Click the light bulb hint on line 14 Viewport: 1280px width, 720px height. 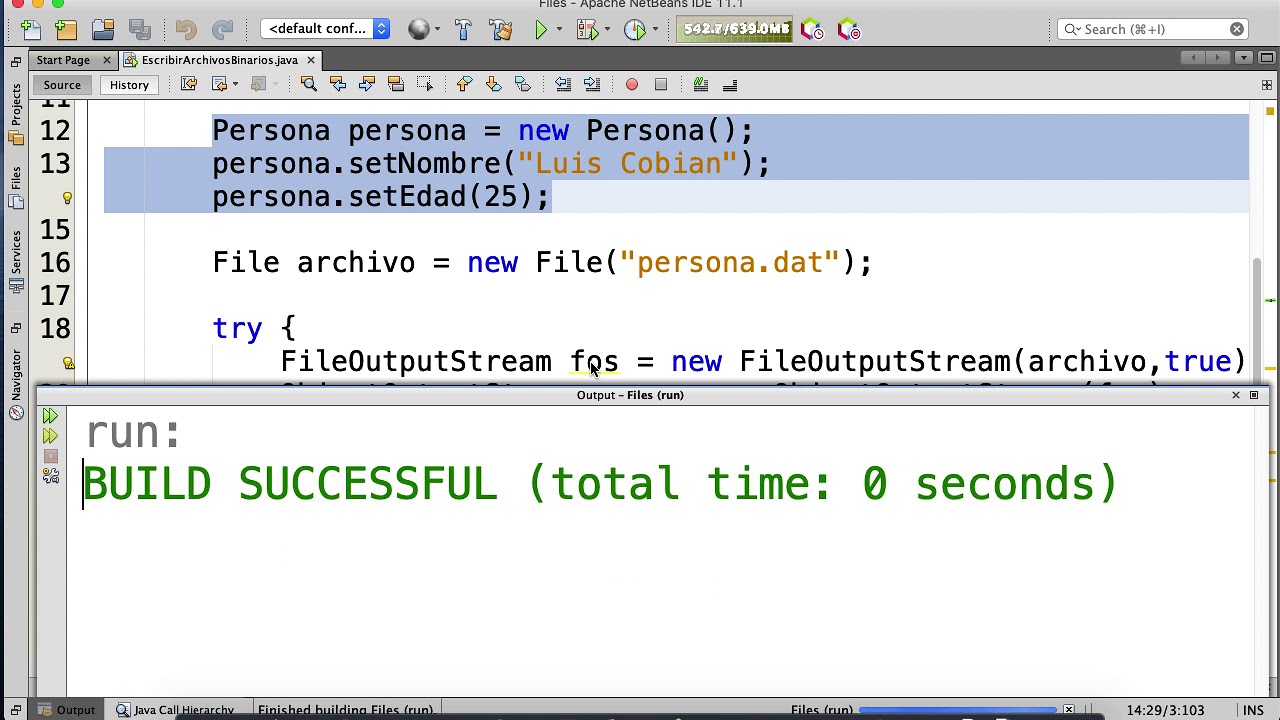pos(67,198)
